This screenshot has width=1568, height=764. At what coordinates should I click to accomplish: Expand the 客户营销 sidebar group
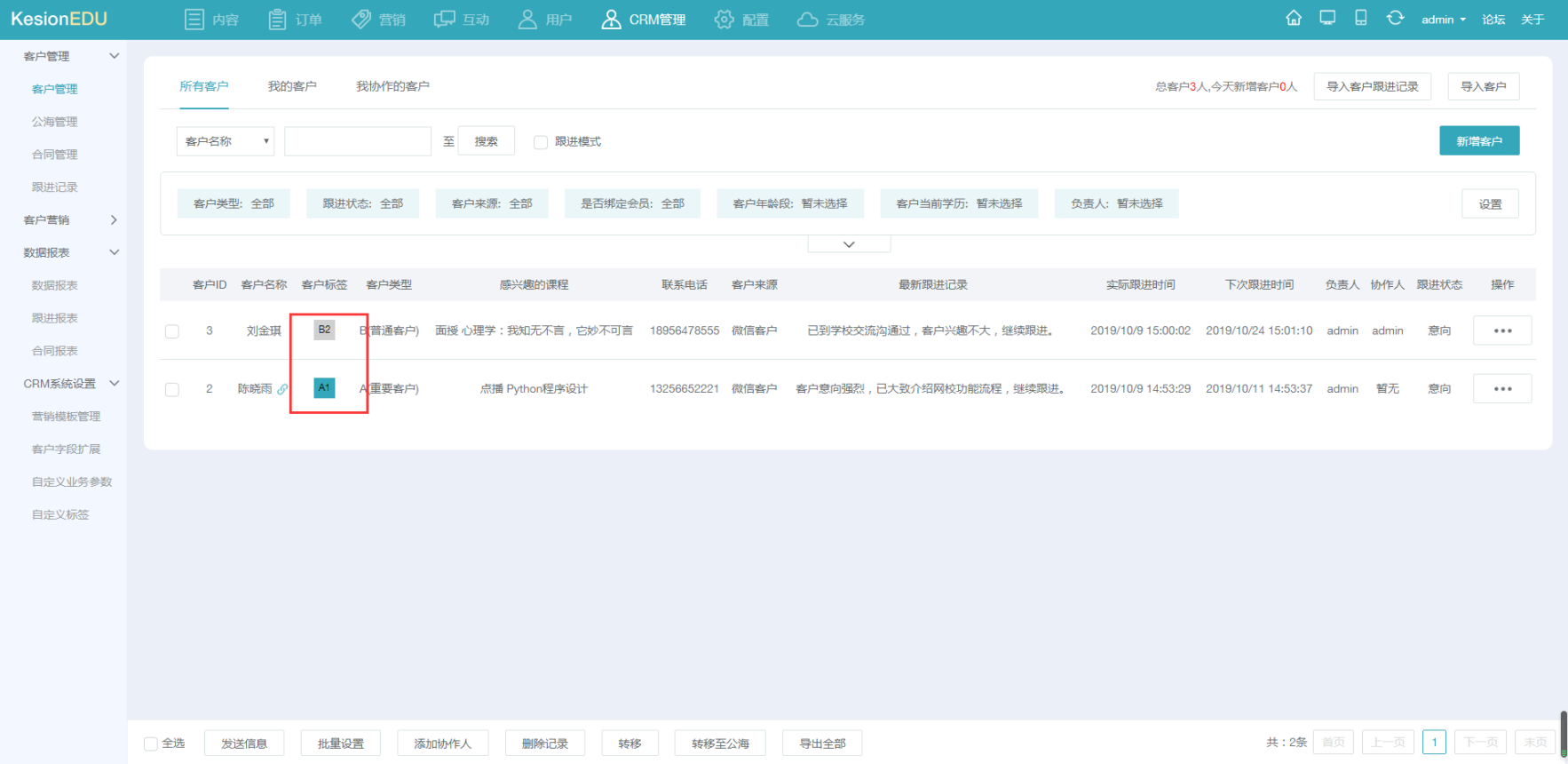click(x=114, y=219)
